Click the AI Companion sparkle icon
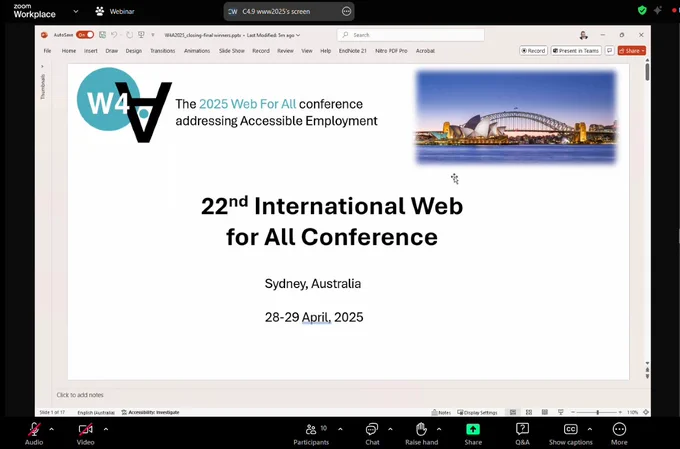The width and height of the screenshot is (680, 449). coord(657,10)
